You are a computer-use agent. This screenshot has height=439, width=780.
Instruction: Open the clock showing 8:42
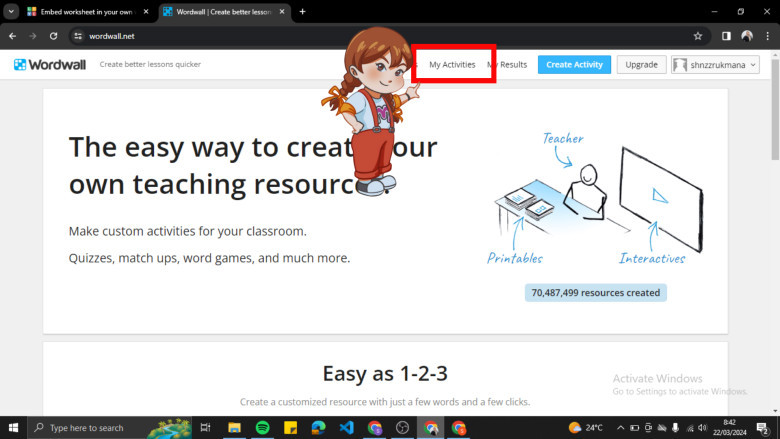[730, 428]
